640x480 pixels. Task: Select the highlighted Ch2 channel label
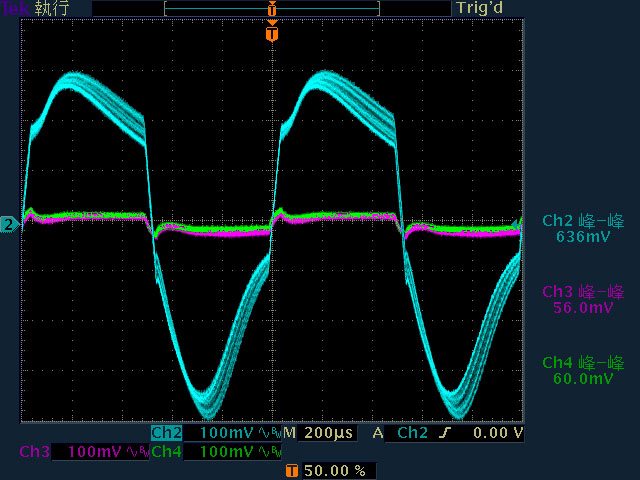click(165, 433)
